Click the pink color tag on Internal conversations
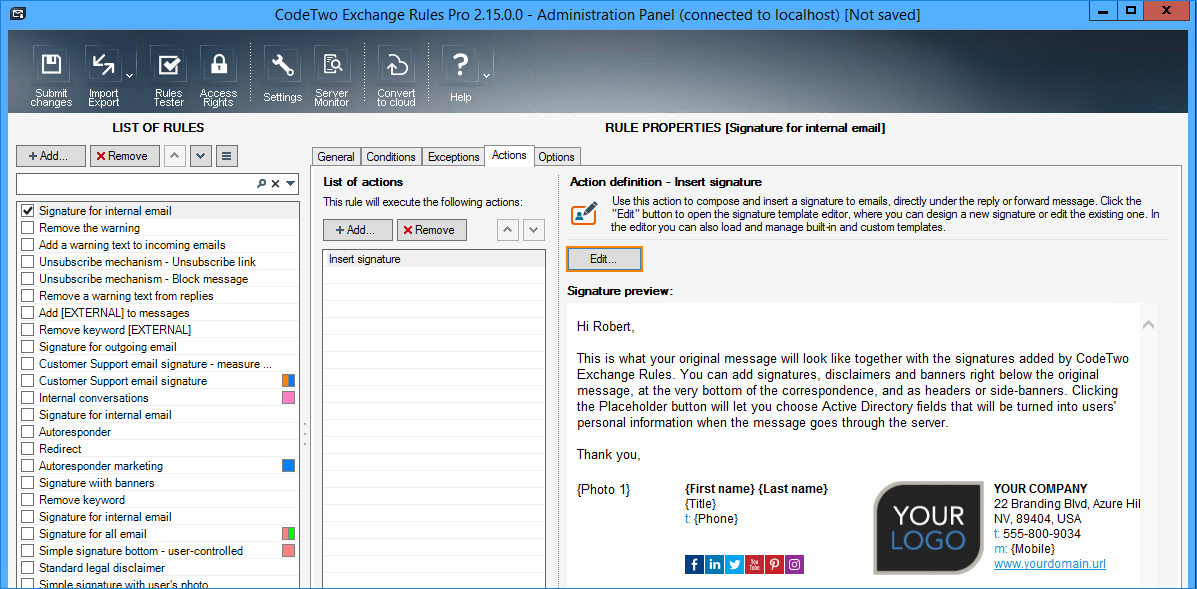1197x589 pixels. (x=289, y=397)
